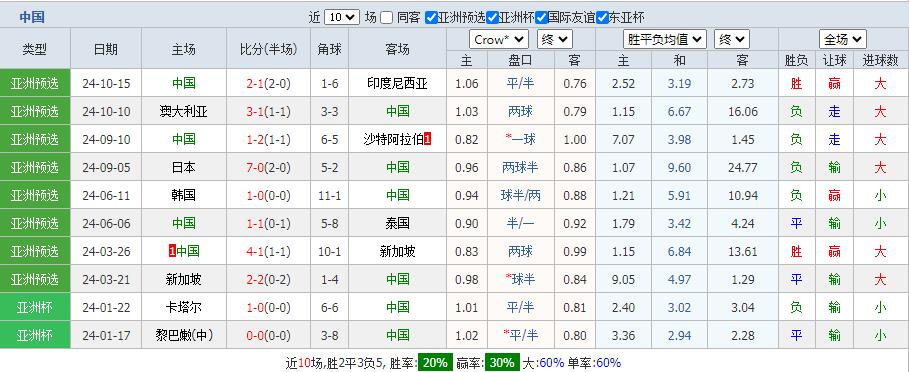Open the 终 dropdown beside 胜平负均值

[732, 39]
